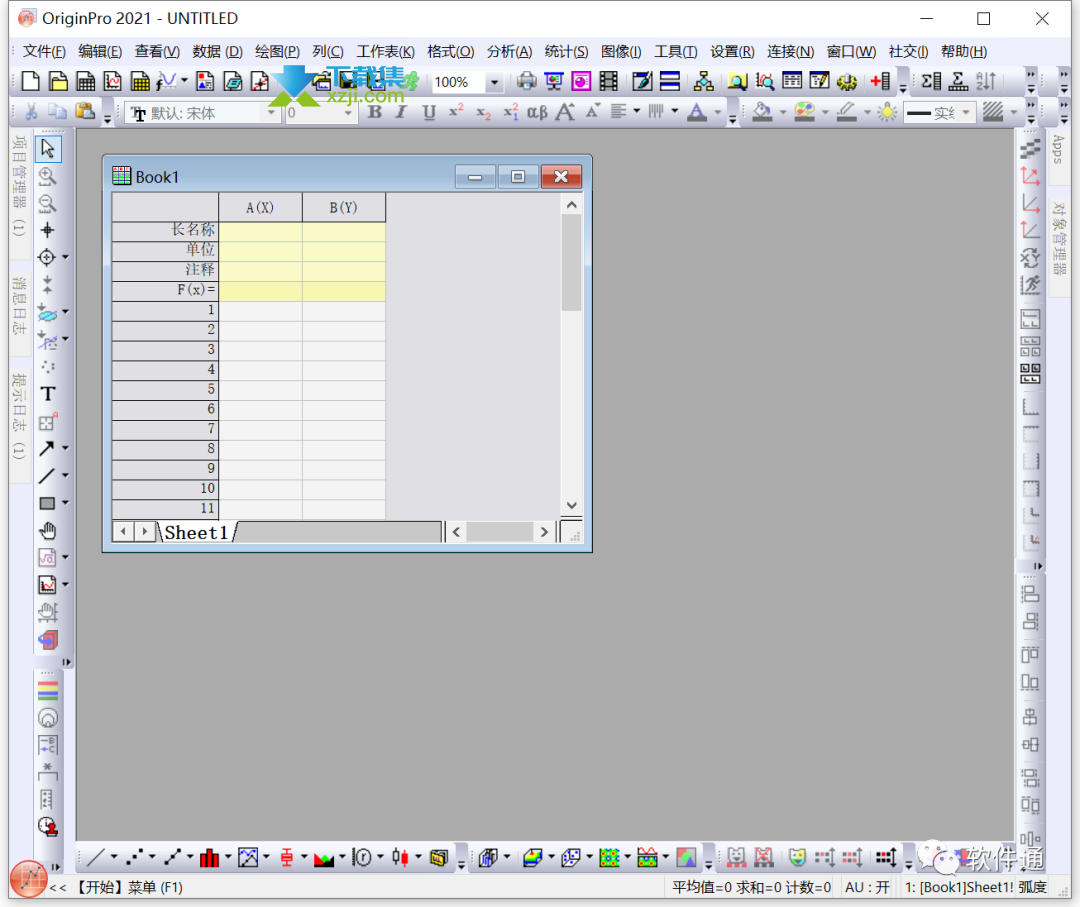The image size is (1080, 907).
Task: Click the 单位 cell under B(Y)
Action: tap(344, 250)
